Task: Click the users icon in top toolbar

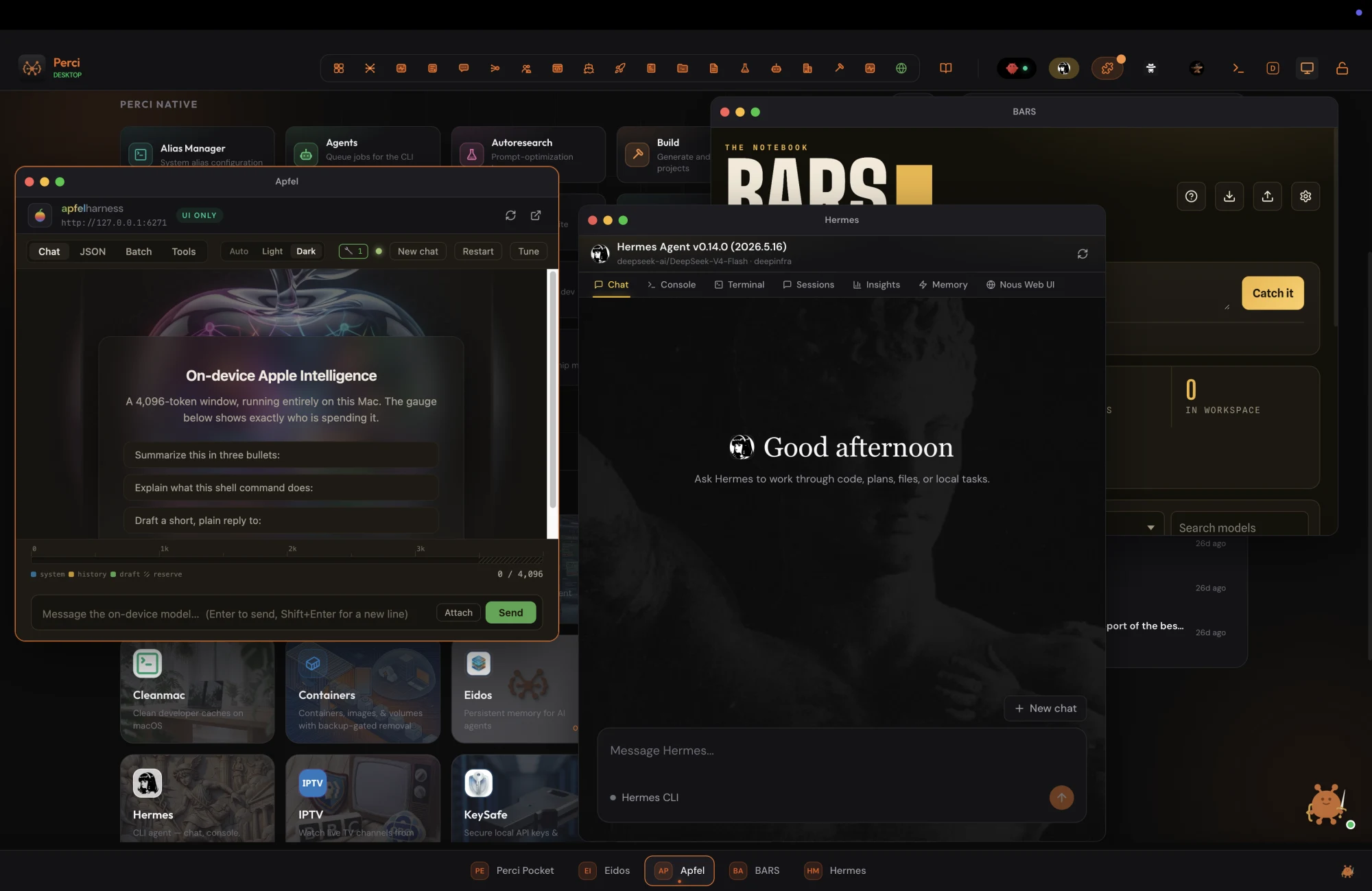Action: pos(526,69)
